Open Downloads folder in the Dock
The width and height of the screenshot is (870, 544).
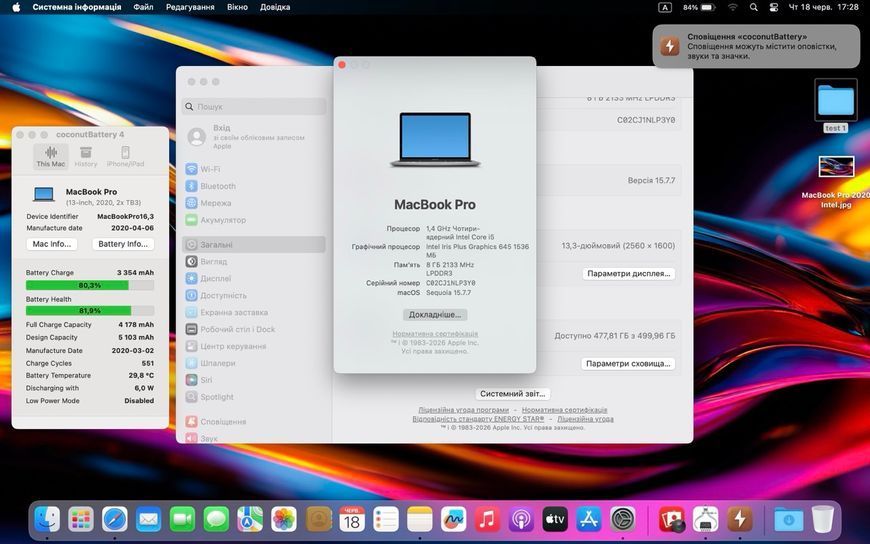pos(788,520)
